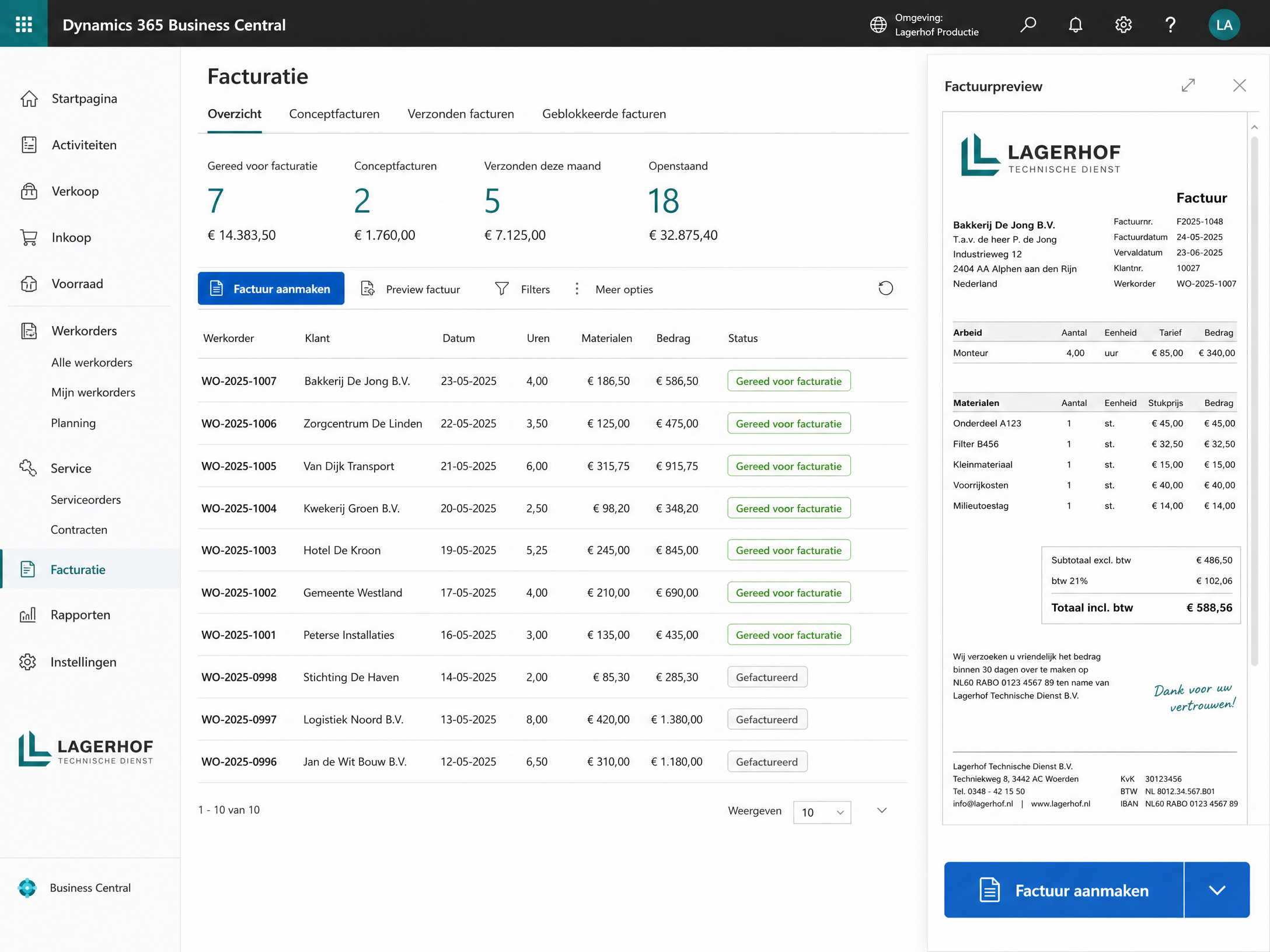Screen dimensions: 1270x952
Task: Open Contracten under Service
Action: pos(79,530)
